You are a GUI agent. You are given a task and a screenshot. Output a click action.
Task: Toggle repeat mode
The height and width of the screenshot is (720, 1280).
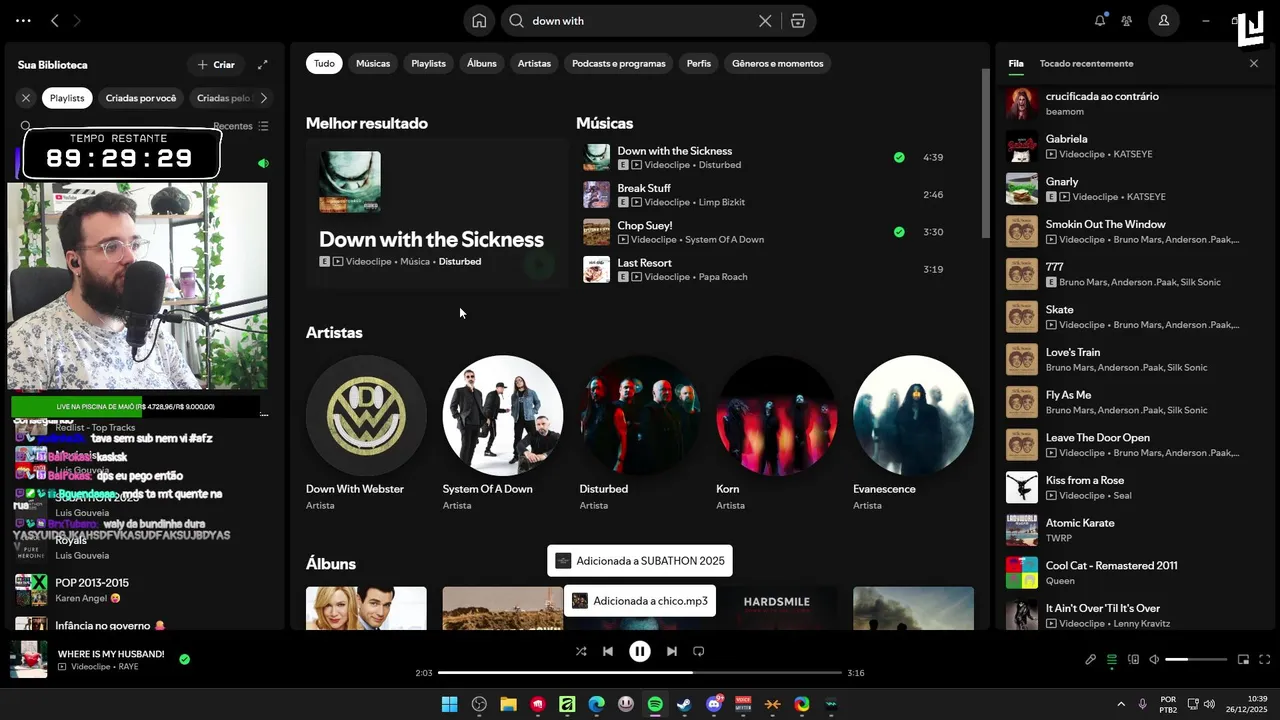tap(699, 651)
